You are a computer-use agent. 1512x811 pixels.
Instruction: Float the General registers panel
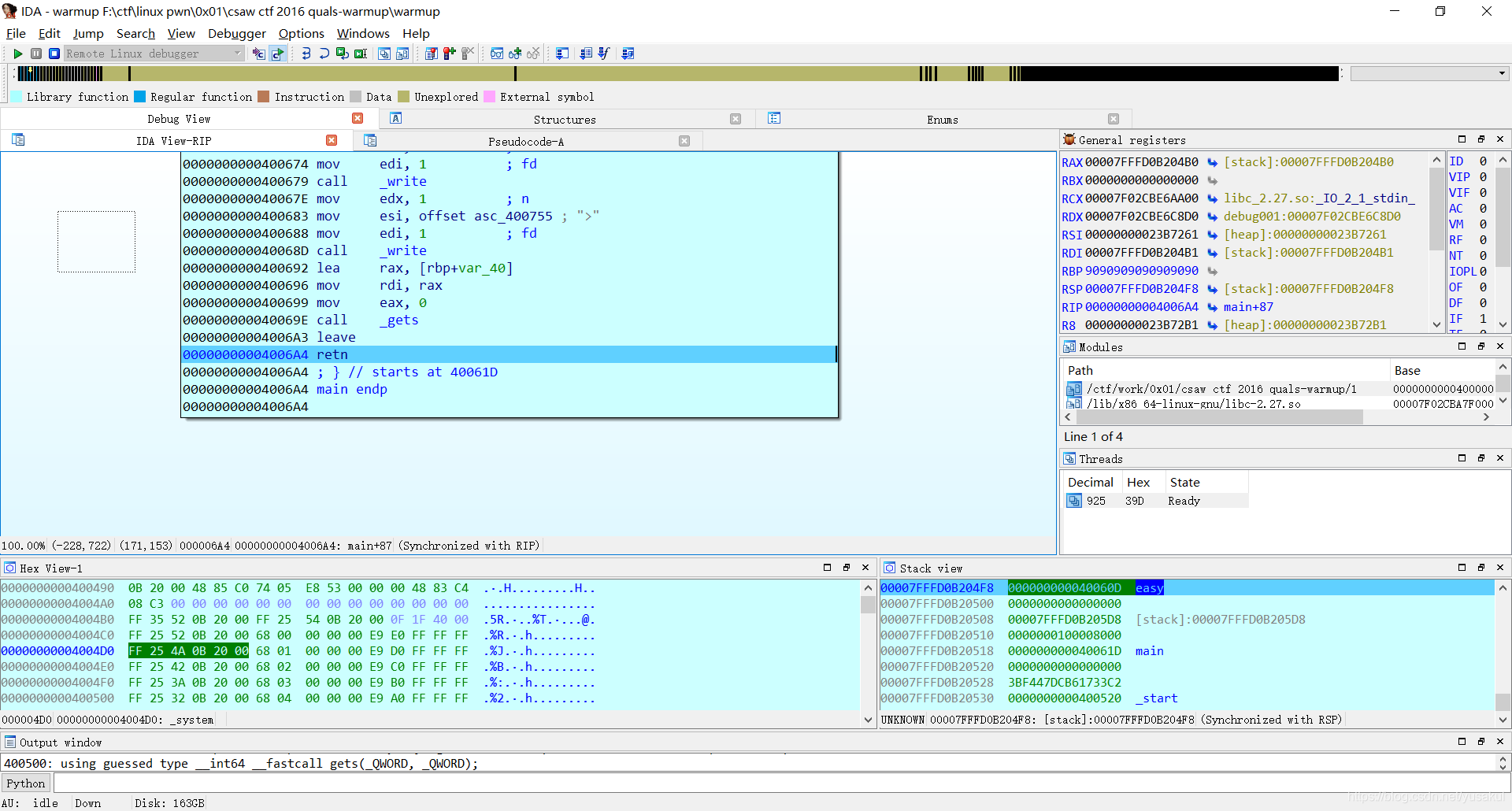[x=1480, y=139]
